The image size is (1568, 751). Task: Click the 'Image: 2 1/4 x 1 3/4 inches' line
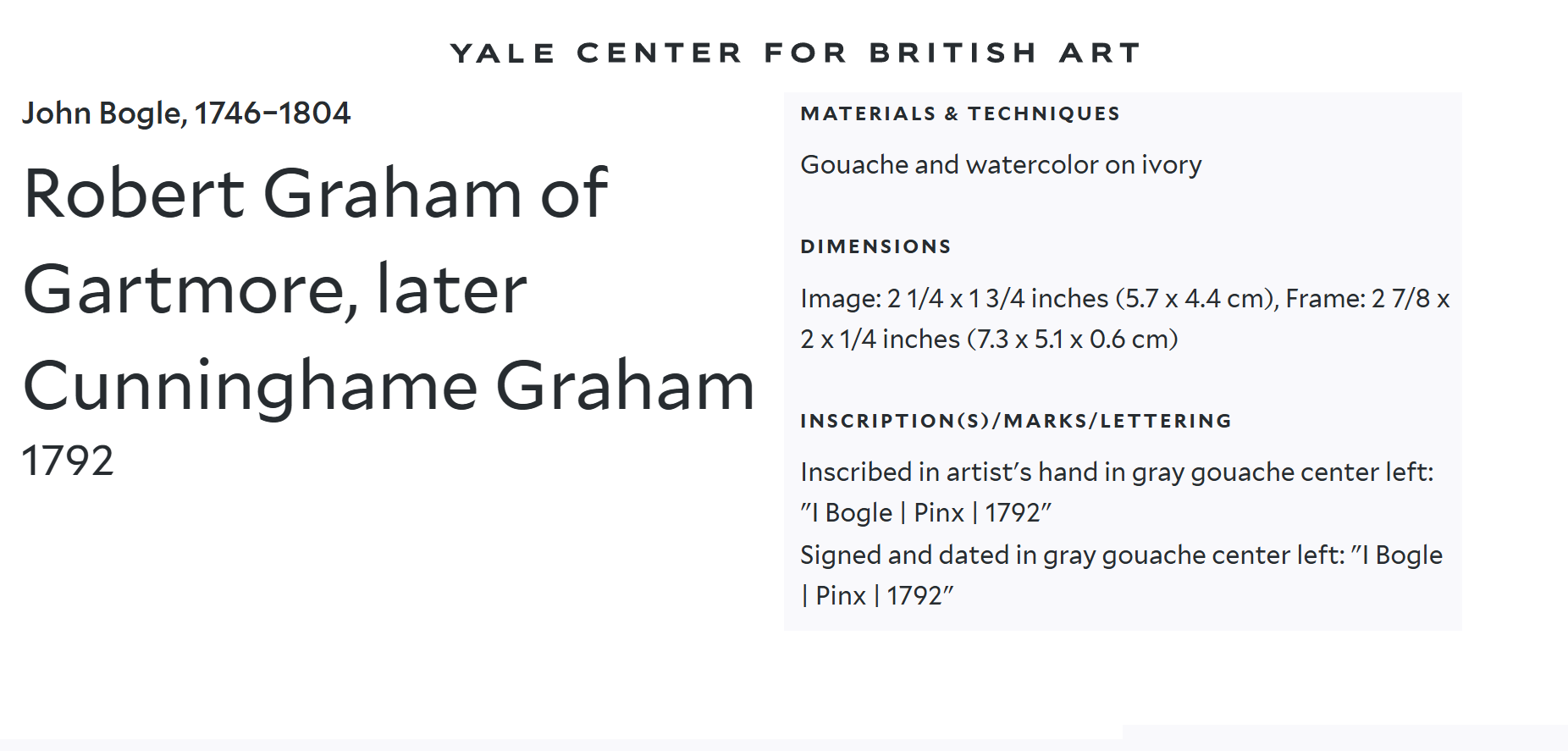(954, 299)
